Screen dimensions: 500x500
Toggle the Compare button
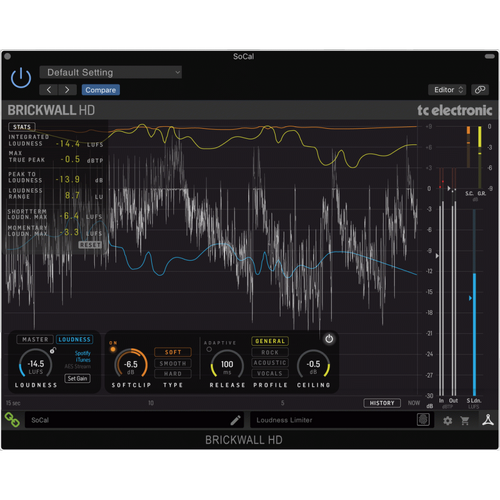click(100, 90)
